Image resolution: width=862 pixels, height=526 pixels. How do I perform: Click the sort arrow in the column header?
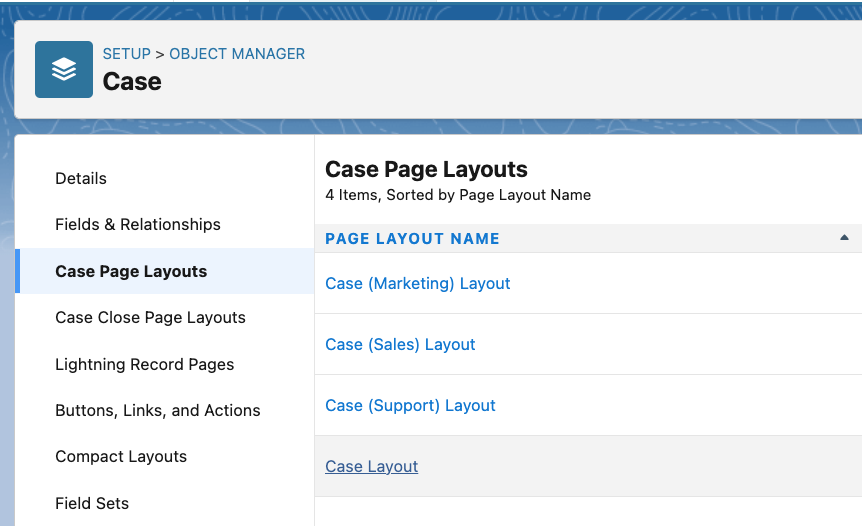point(844,238)
